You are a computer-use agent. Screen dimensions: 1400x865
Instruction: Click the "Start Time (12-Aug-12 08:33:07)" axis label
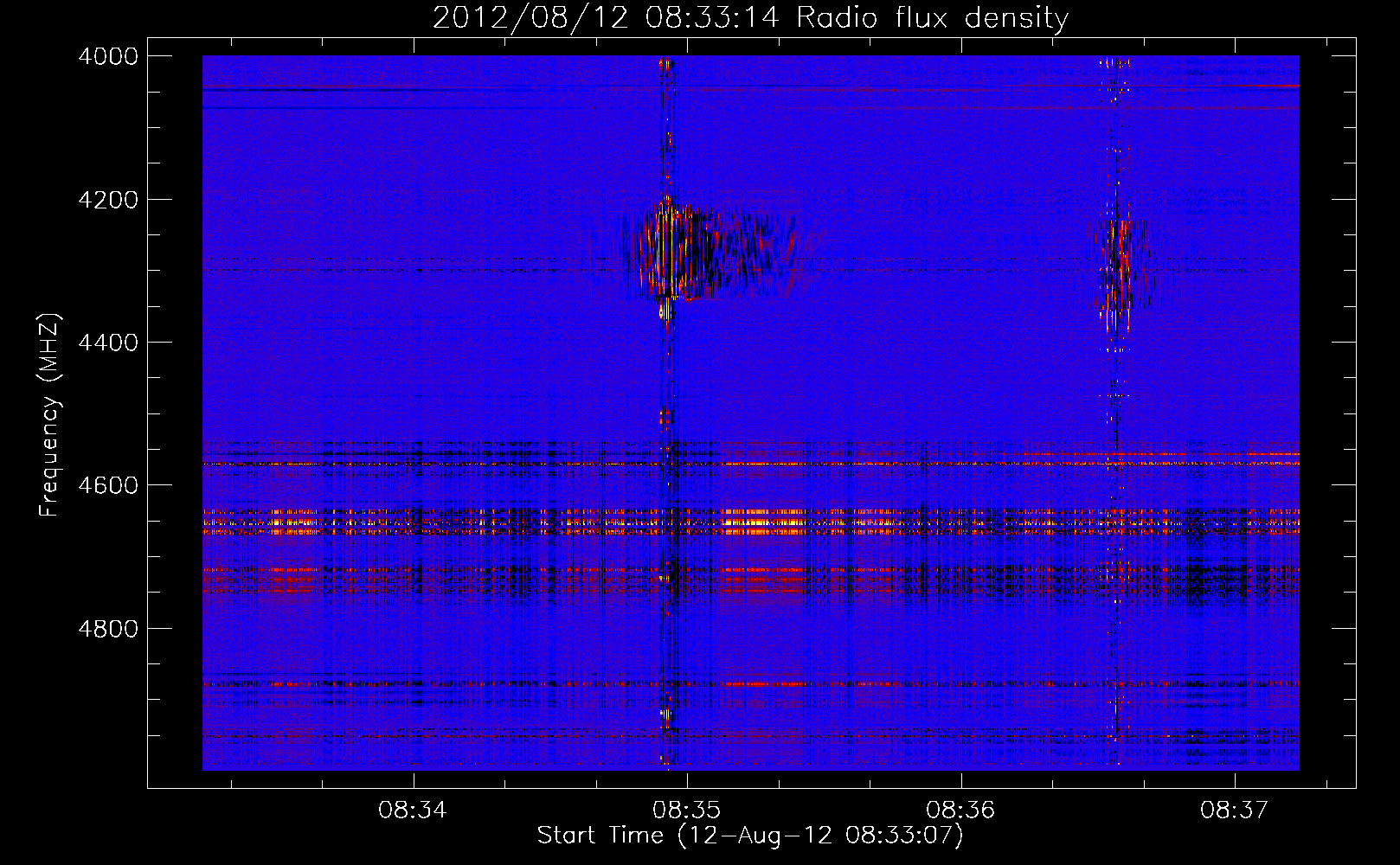(x=750, y=836)
